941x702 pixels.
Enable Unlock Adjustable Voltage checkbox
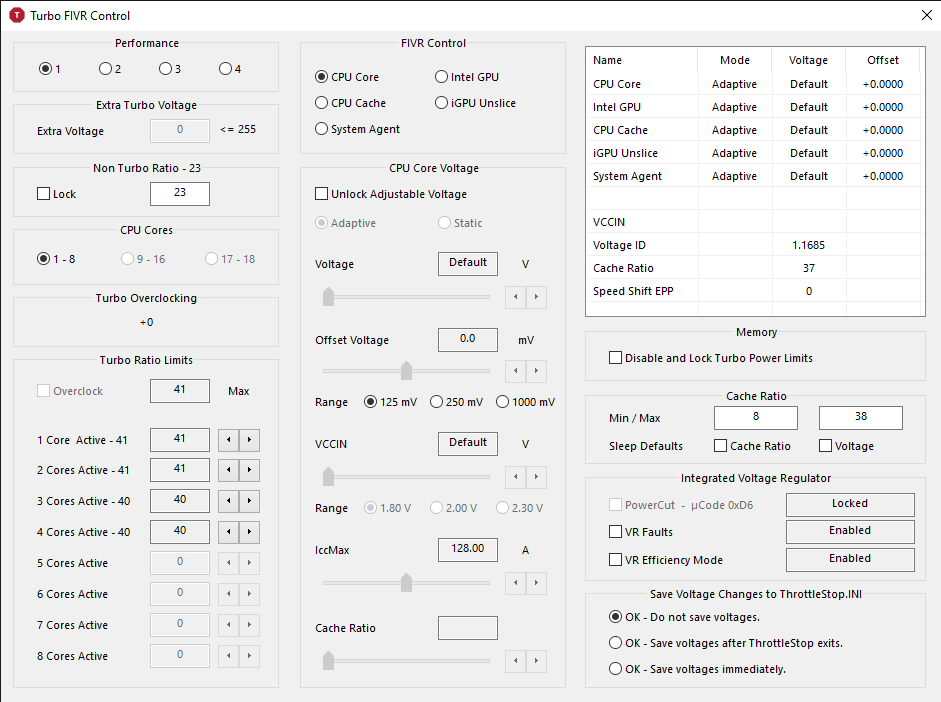pos(322,194)
